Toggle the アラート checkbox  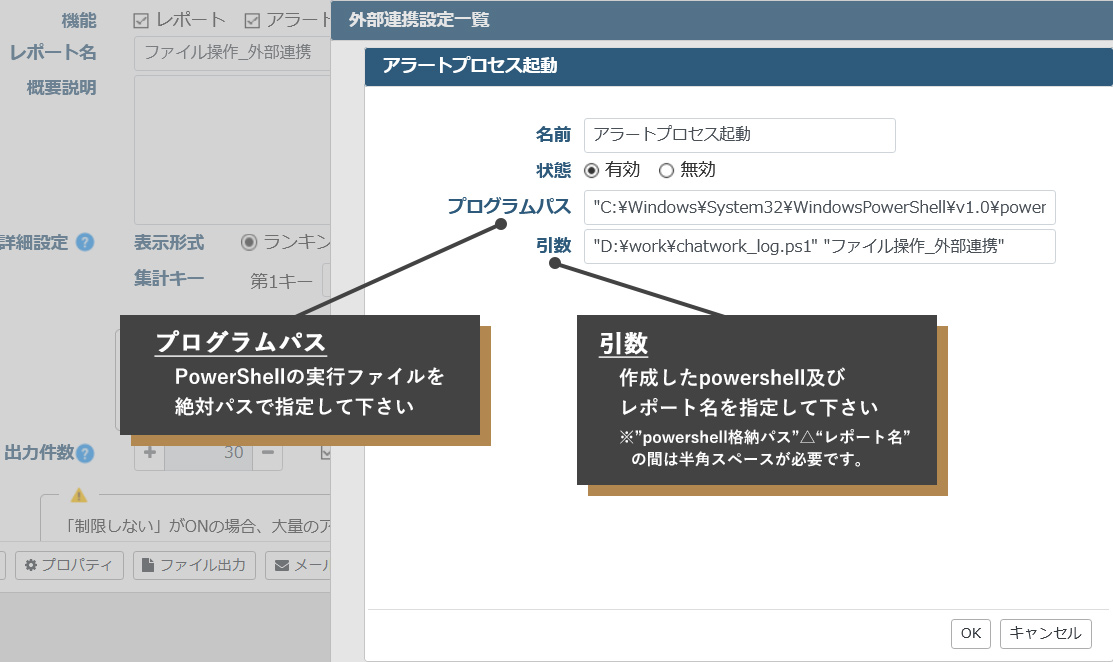[x=252, y=19]
